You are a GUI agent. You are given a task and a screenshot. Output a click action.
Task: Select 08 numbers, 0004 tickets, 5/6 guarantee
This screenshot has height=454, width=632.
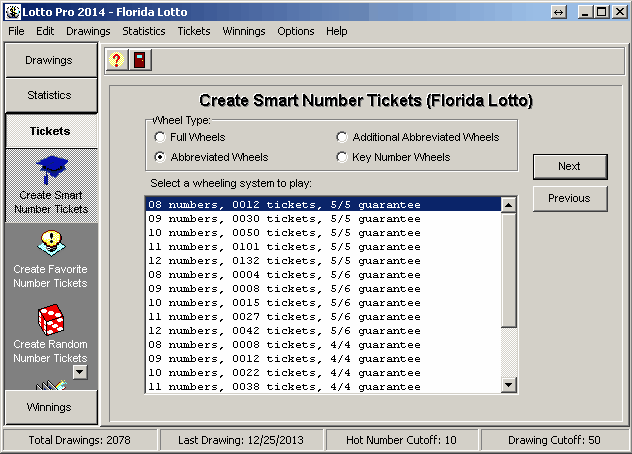click(x=323, y=275)
